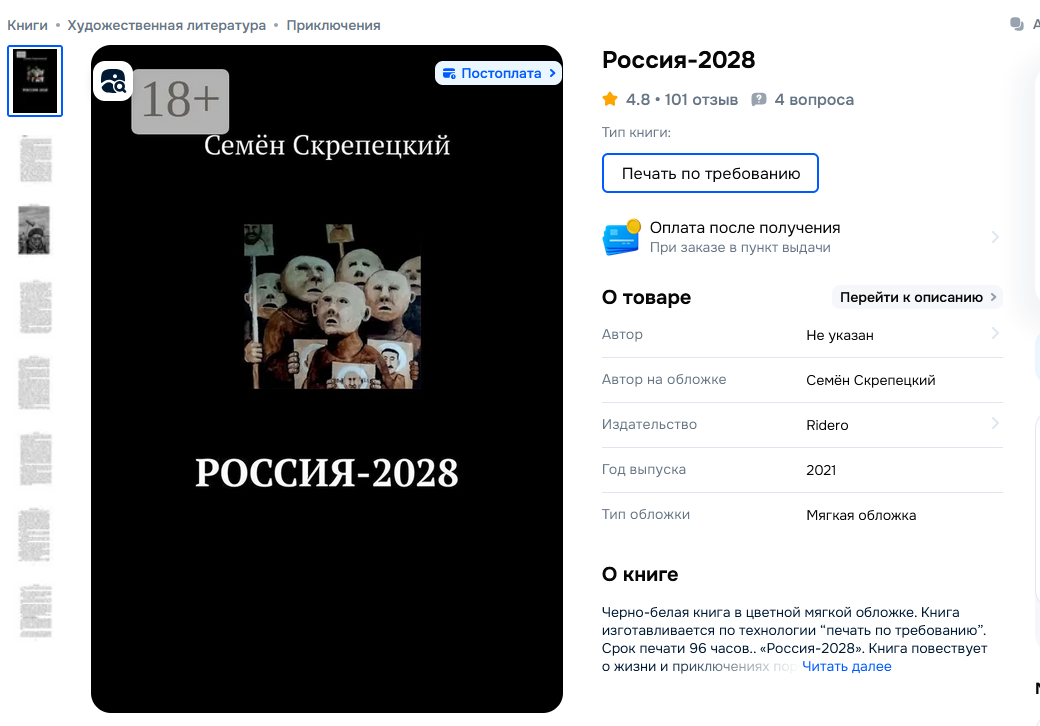
Task: Select the Печать по требованию book type
Action: (x=710, y=173)
